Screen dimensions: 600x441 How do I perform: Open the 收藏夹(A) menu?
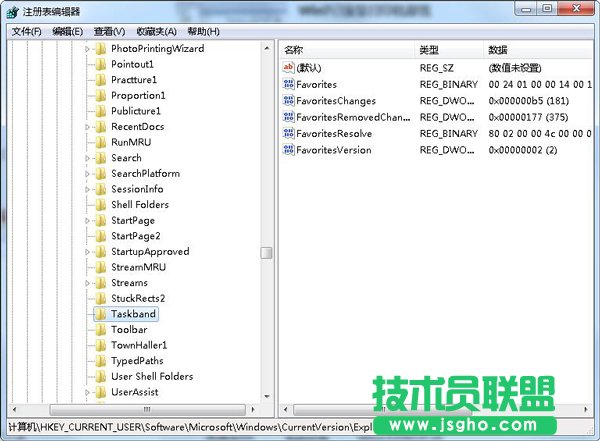(x=158, y=31)
